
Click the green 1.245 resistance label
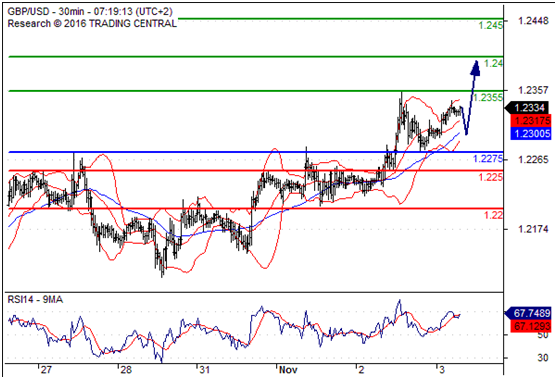point(491,25)
